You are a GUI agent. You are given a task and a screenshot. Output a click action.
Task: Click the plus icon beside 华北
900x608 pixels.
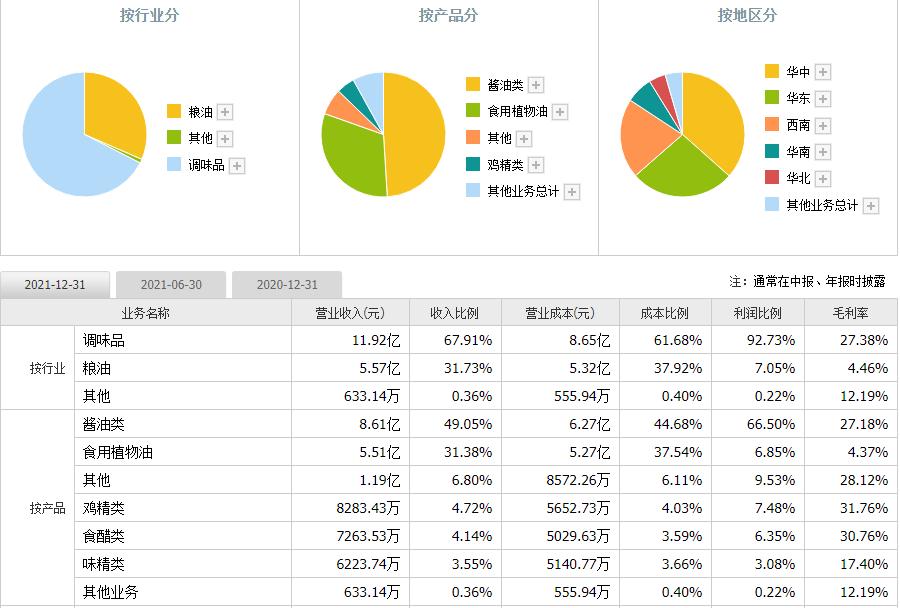[x=823, y=178]
